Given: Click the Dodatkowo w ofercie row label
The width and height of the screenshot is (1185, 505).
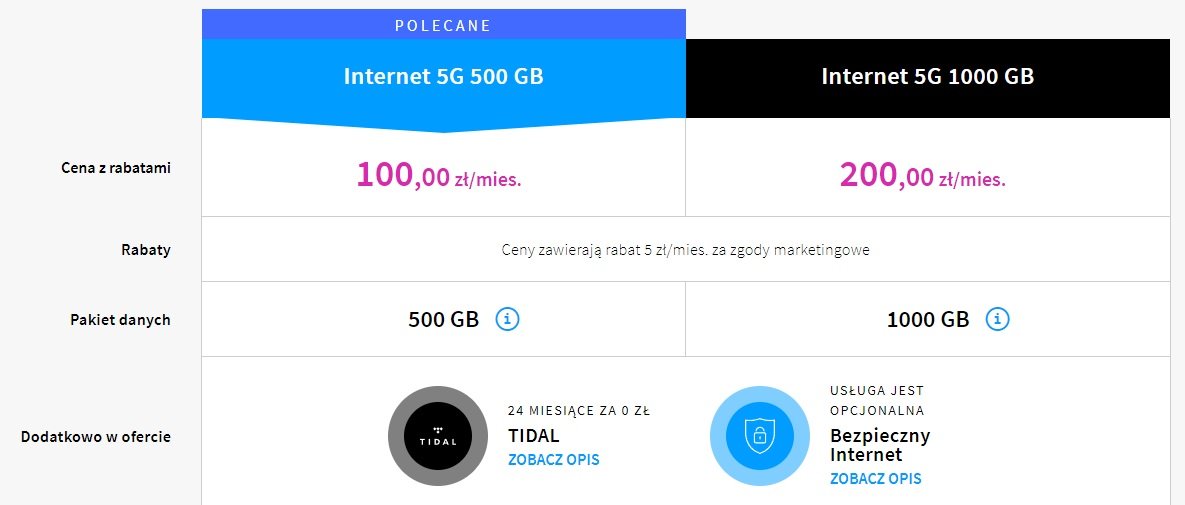Looking at the screenshot, I should click(x=96, y=437).
